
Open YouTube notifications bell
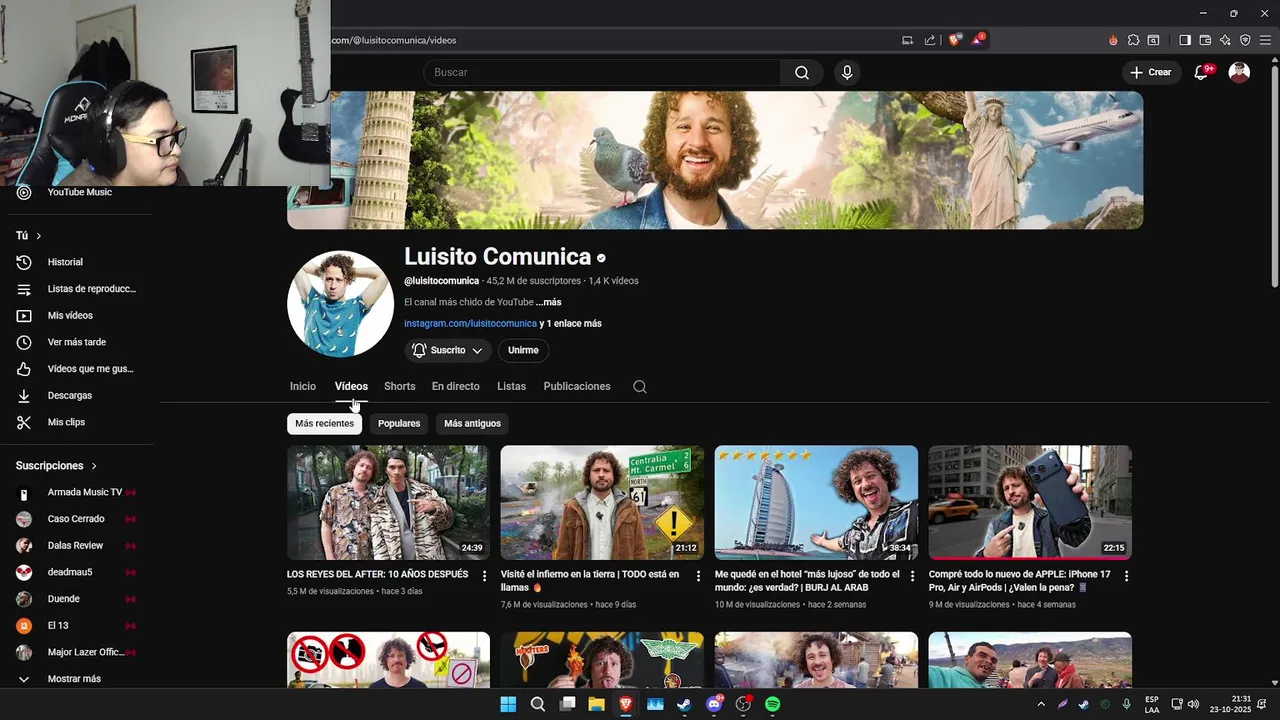(1202, 72)
